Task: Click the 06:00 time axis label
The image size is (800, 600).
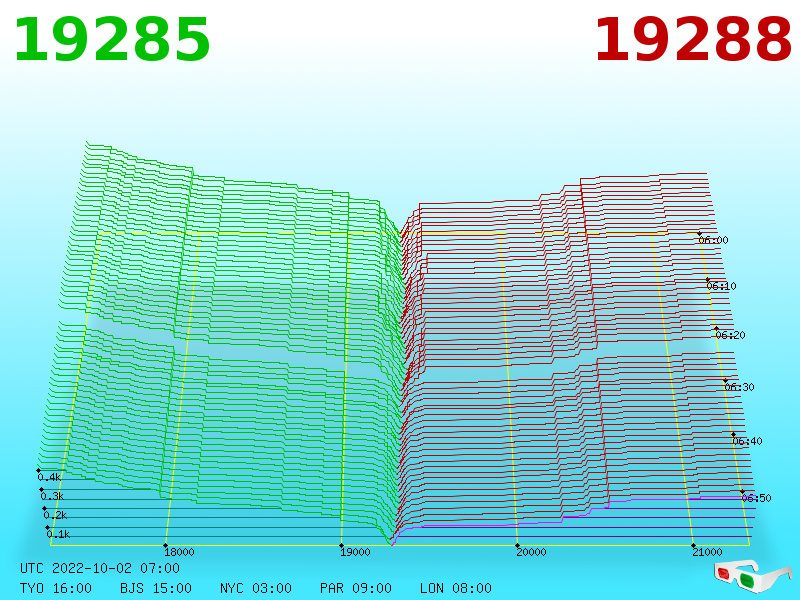Action: coord(713,240)
